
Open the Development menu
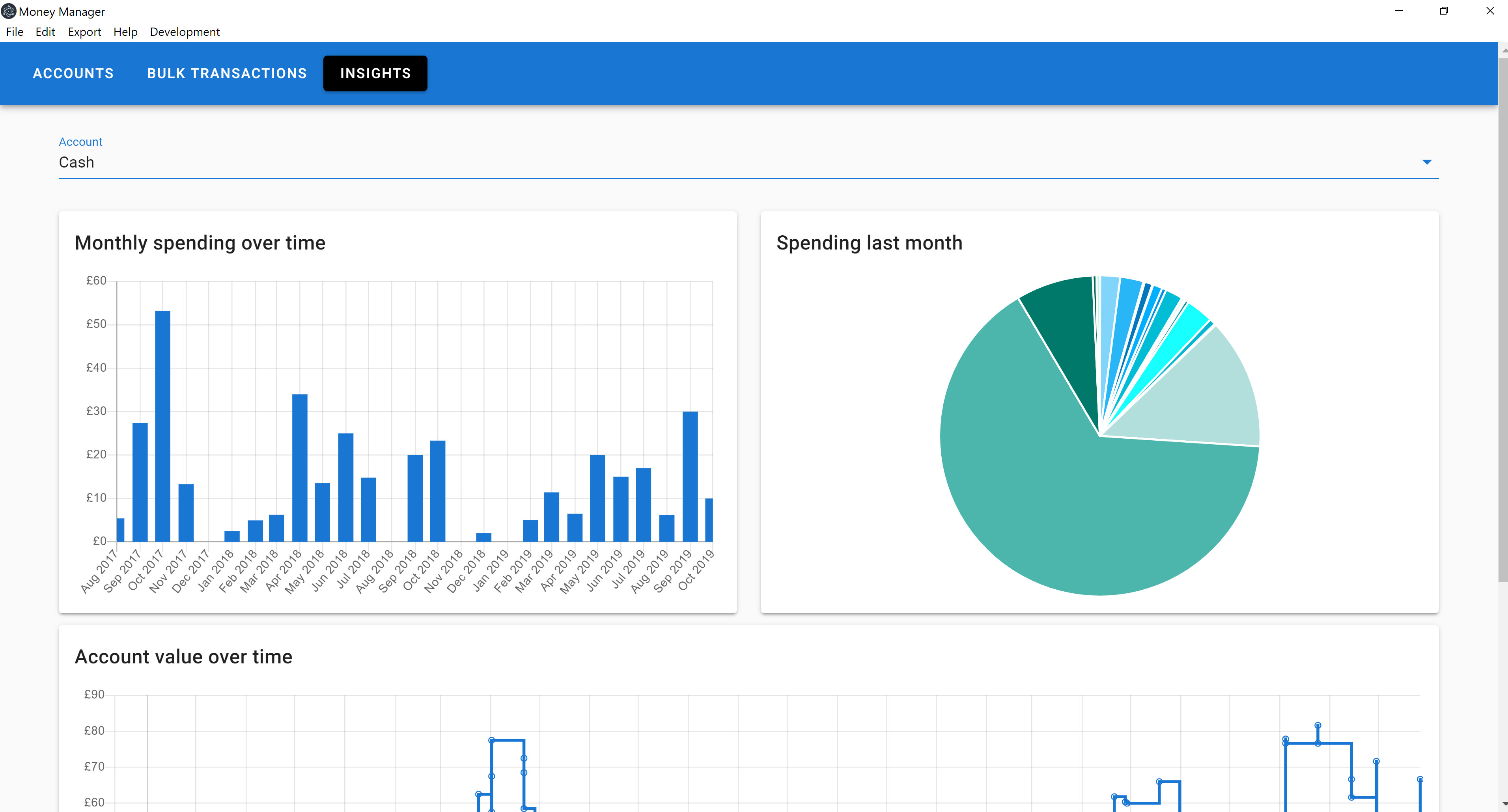pyautogui.click(x=185, y=32)
